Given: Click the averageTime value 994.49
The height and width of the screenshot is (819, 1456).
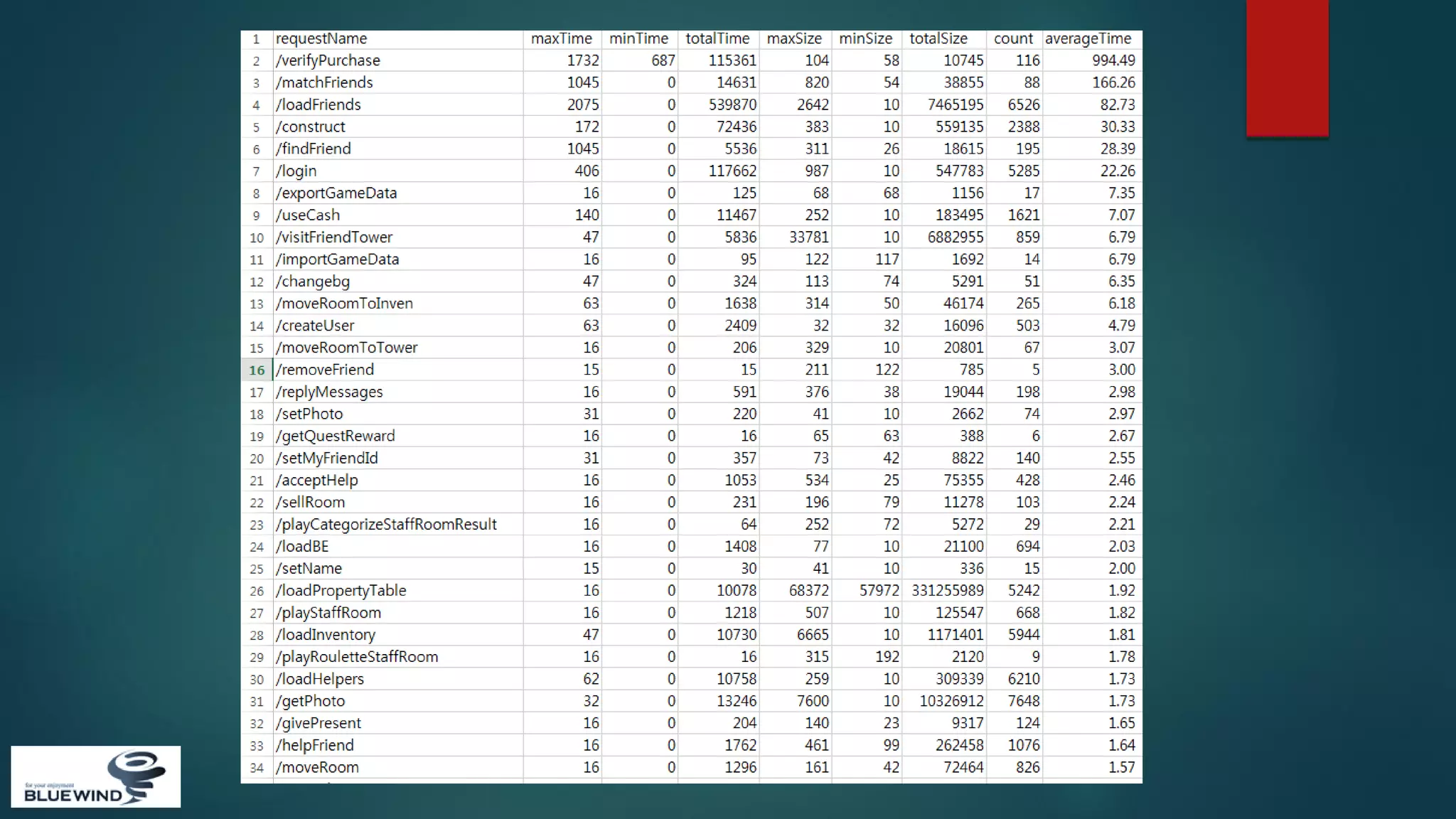Looking at the screenshot, I should (1113, 60).
